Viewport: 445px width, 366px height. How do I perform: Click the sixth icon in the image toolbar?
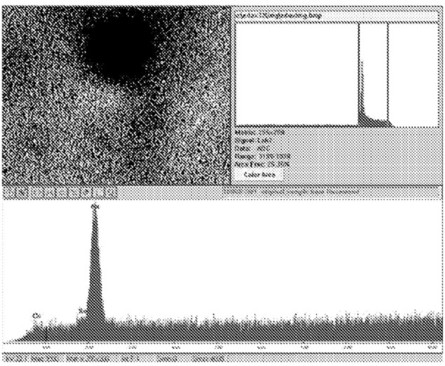coord(74,192)
